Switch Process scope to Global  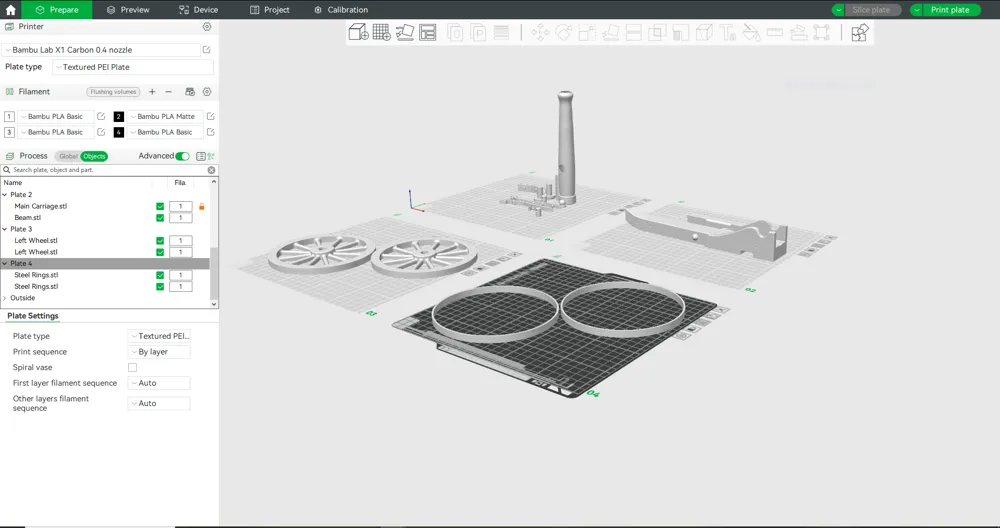coord(68,156)
